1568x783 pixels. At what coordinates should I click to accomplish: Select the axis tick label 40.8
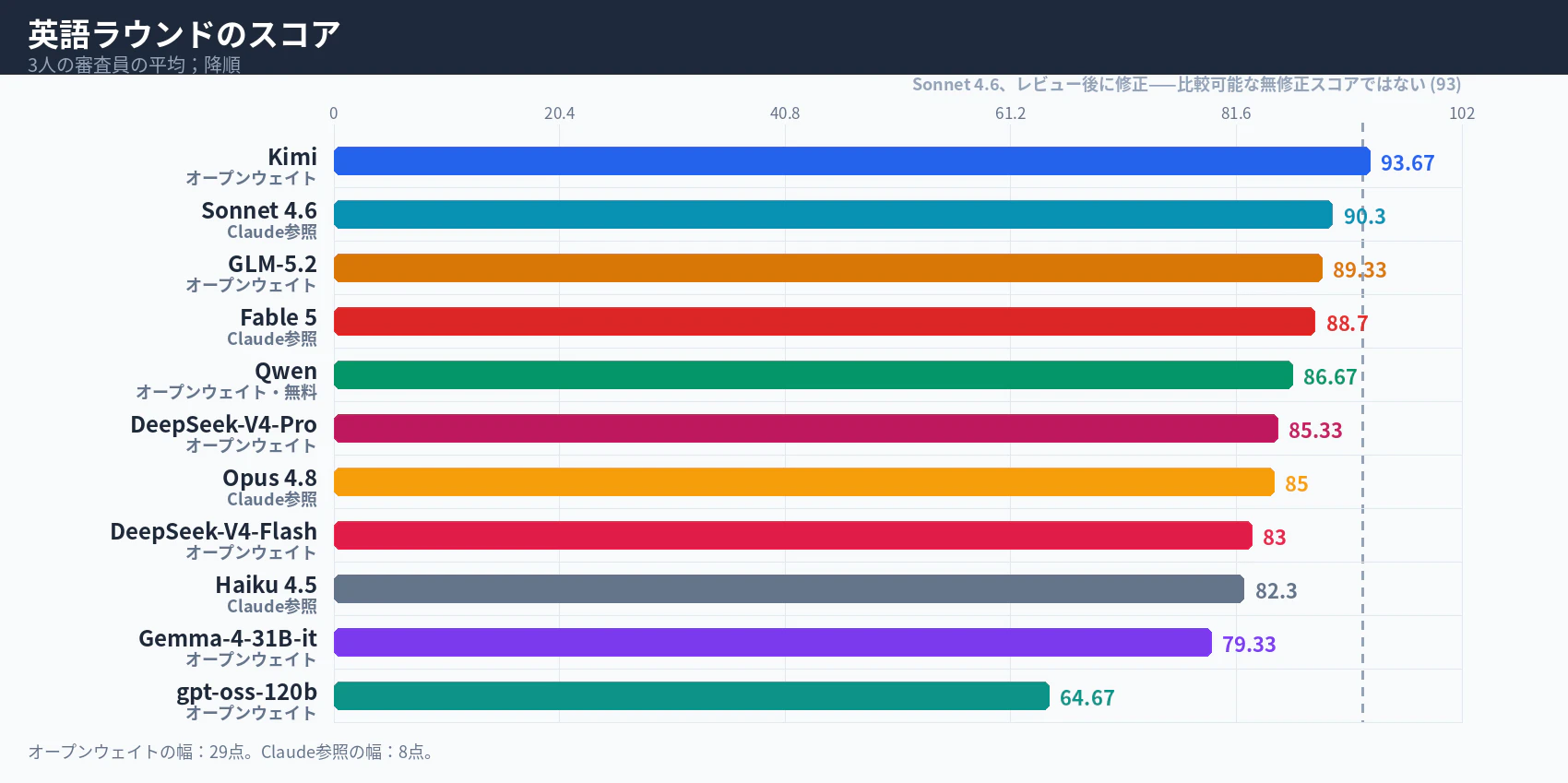pos(785,113)
